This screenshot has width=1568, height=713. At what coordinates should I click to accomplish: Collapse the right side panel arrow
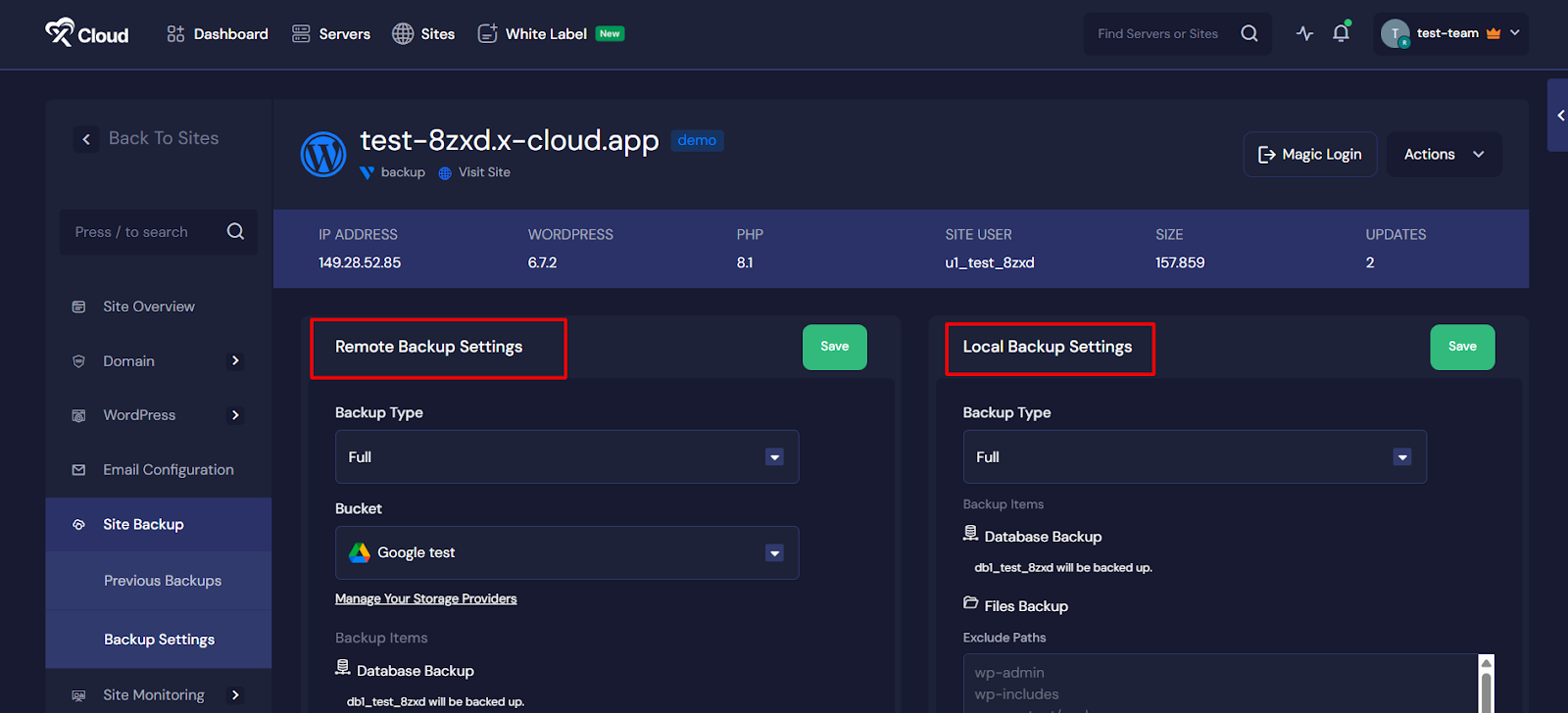click(1559, 116)
